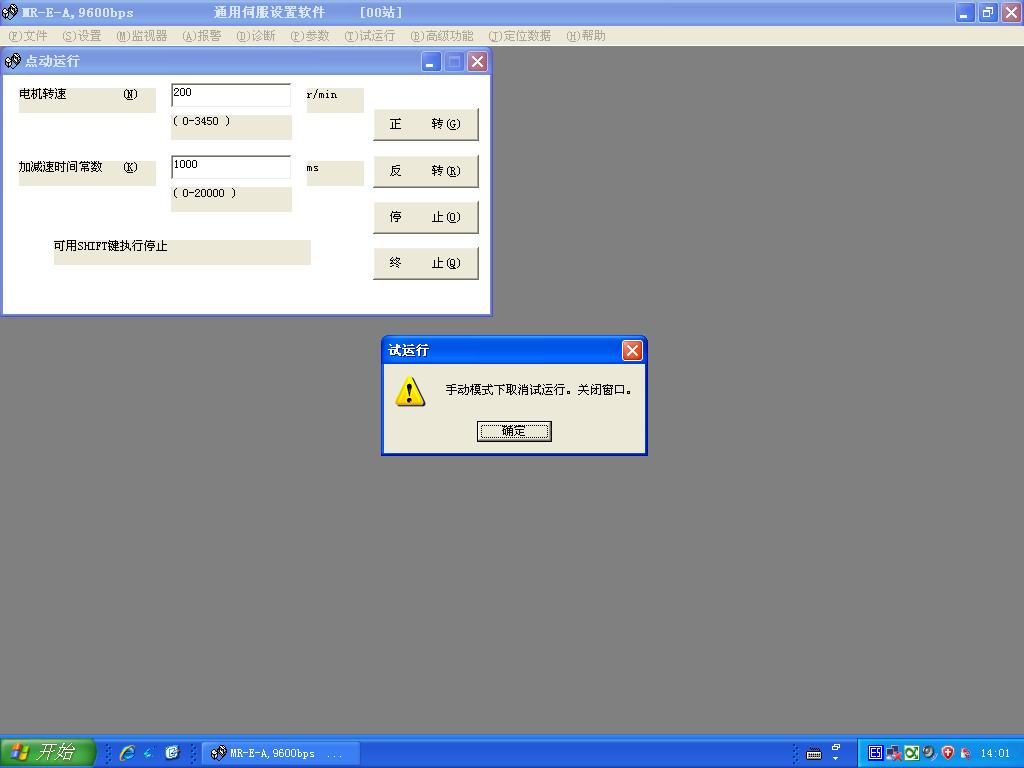This screenshot has width=1024, height=768.
Task: Click the red shield security tray icon
Action: tap(948, 753)
